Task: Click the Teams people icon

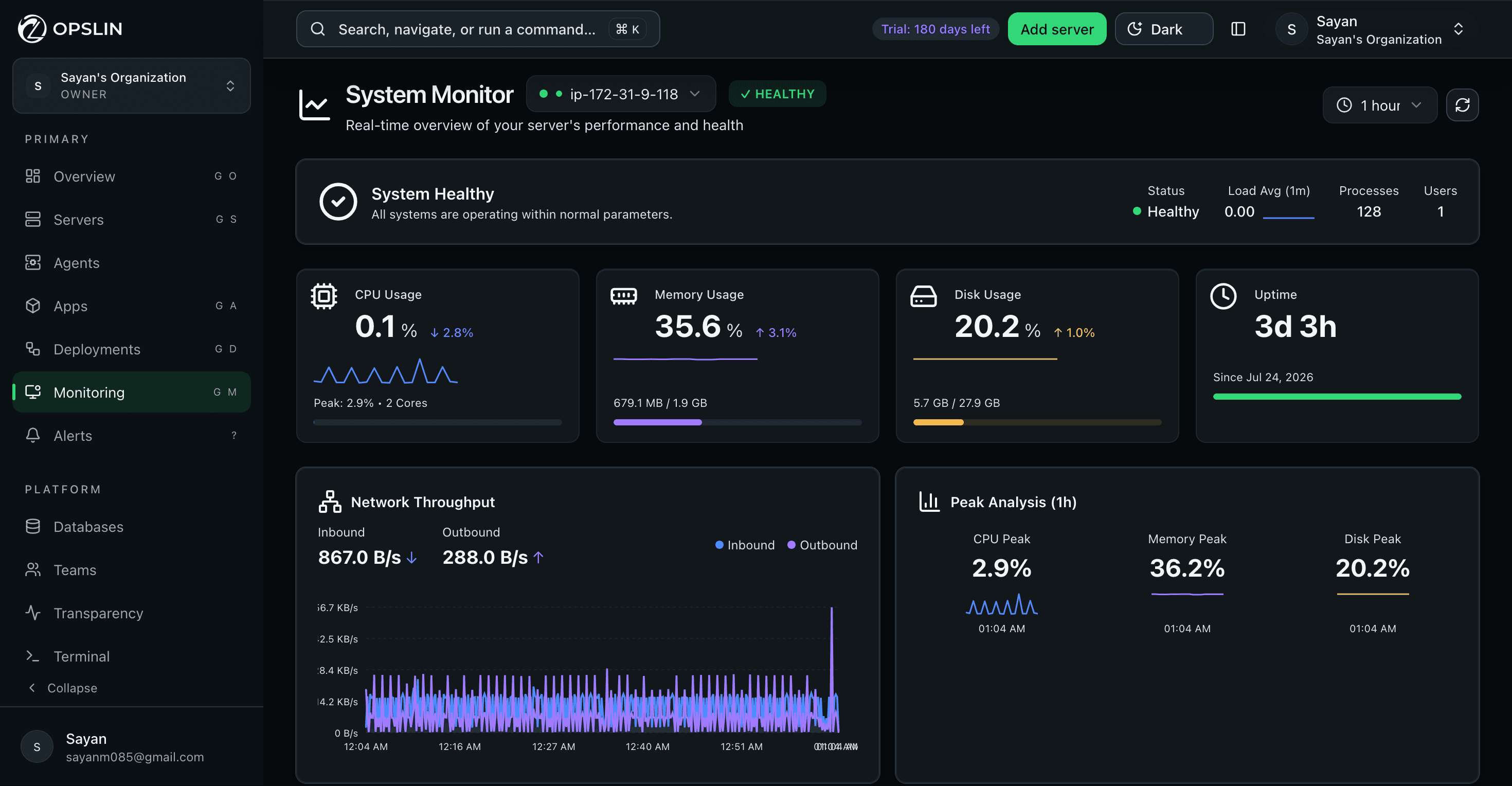Action: pos(33,569)
